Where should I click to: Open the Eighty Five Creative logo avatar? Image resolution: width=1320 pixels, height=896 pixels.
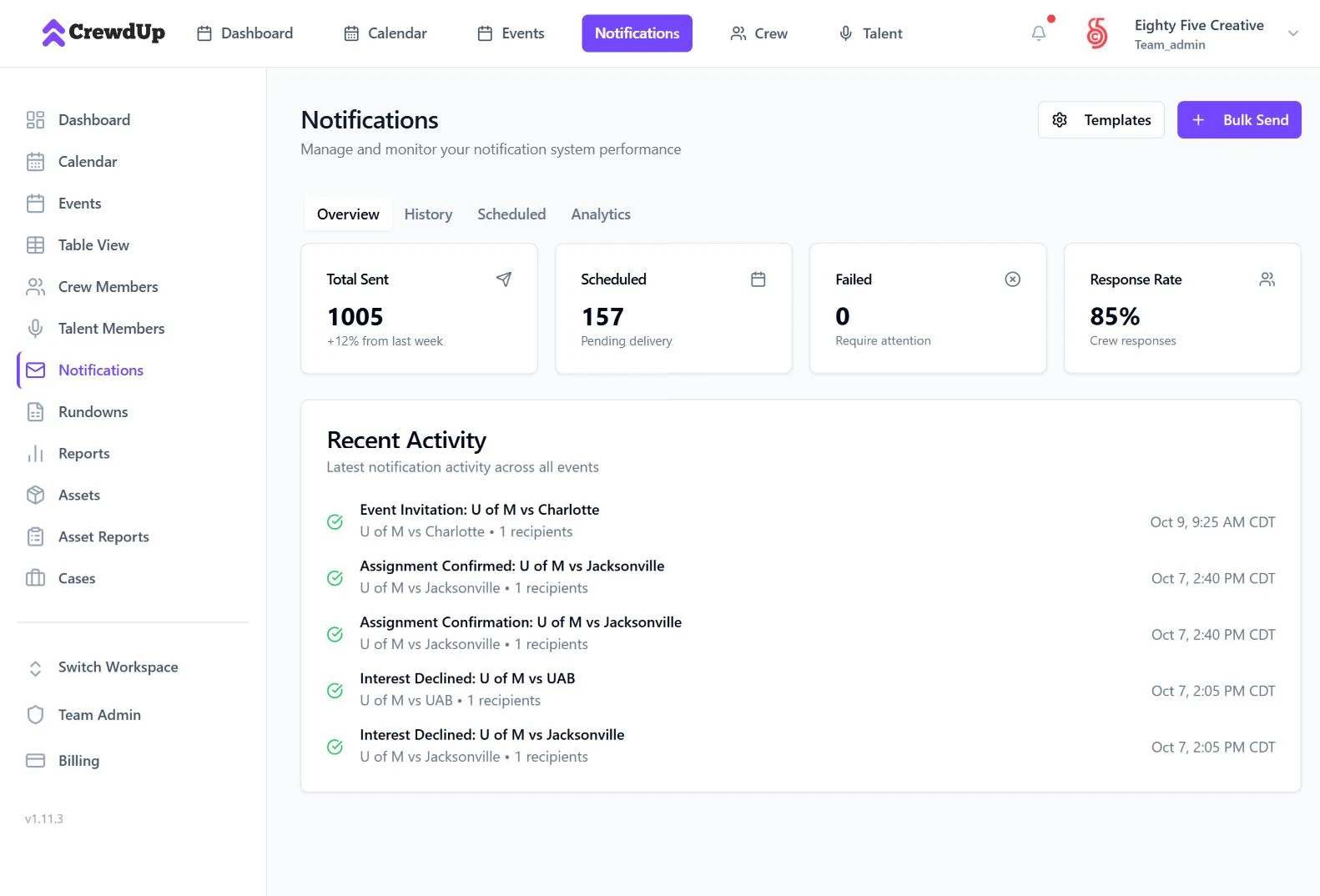click(x=1096, y=33)
